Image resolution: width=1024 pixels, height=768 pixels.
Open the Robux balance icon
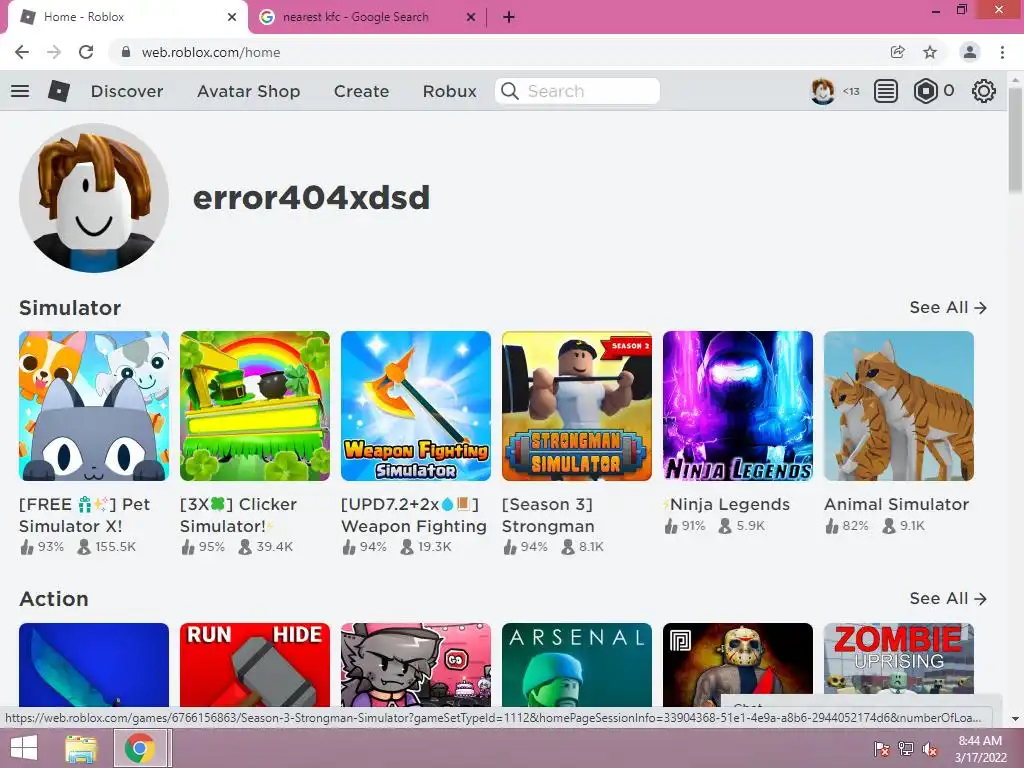coord(925,91)
